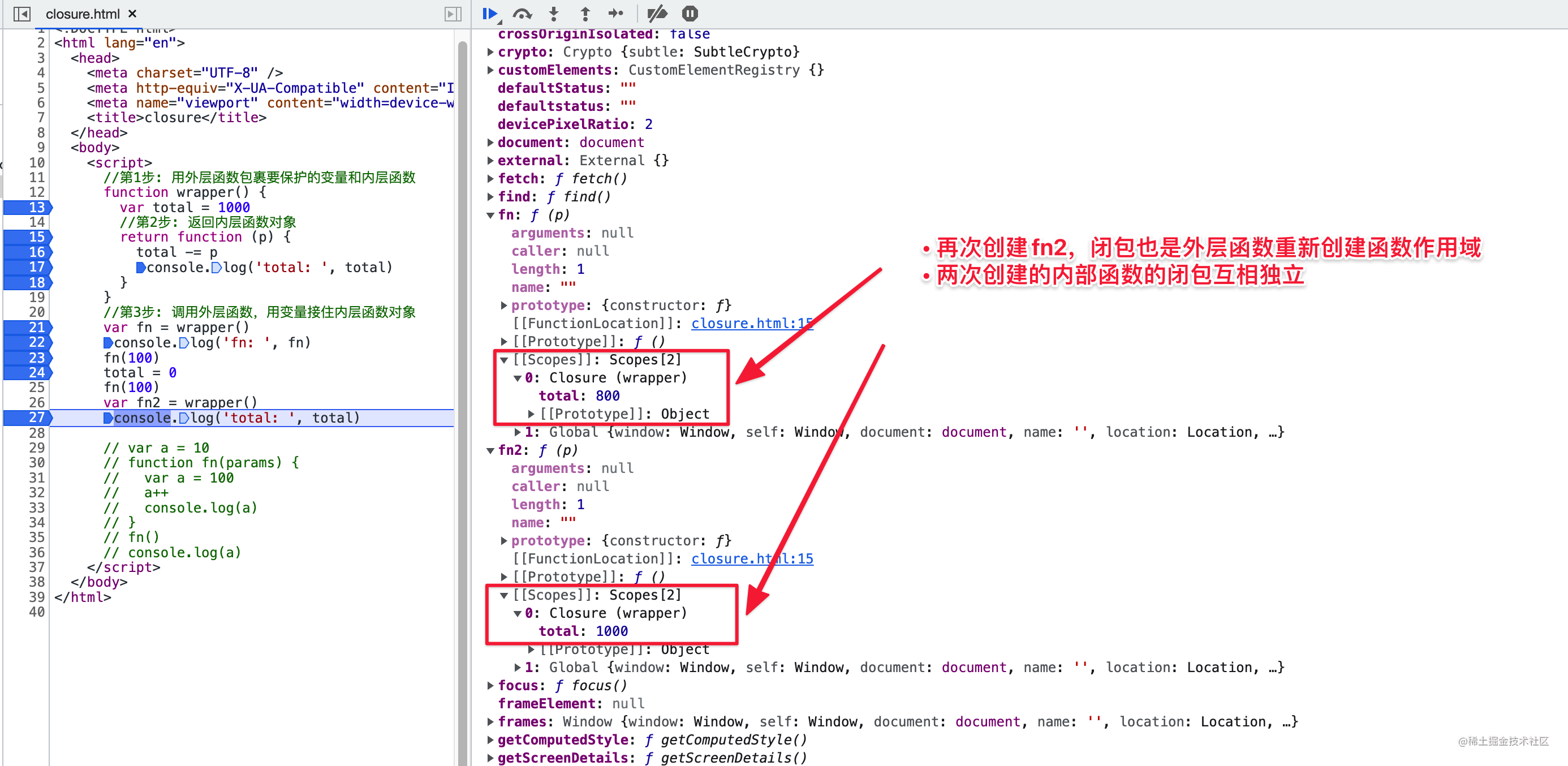The height and width of the screenshot is (766, 1568).
Task: Pause on exceptions button
Action: pos(690,14)
